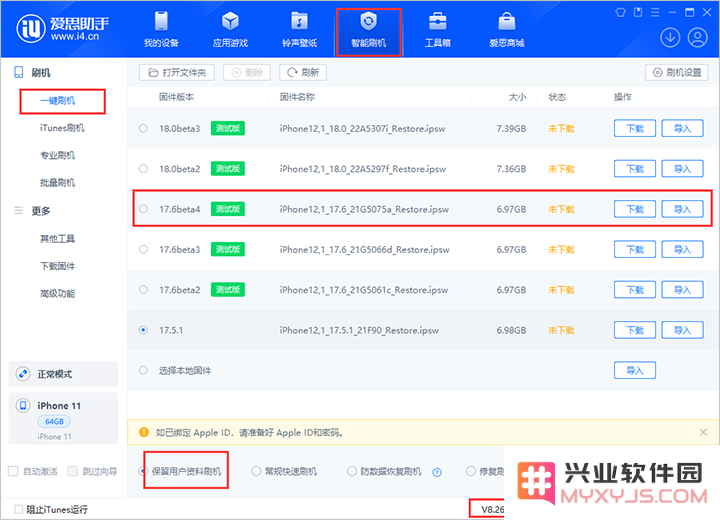Select 专业刷机 in the sidebar
The width and height of the screenshot is (720, 520).
(58, 155)
